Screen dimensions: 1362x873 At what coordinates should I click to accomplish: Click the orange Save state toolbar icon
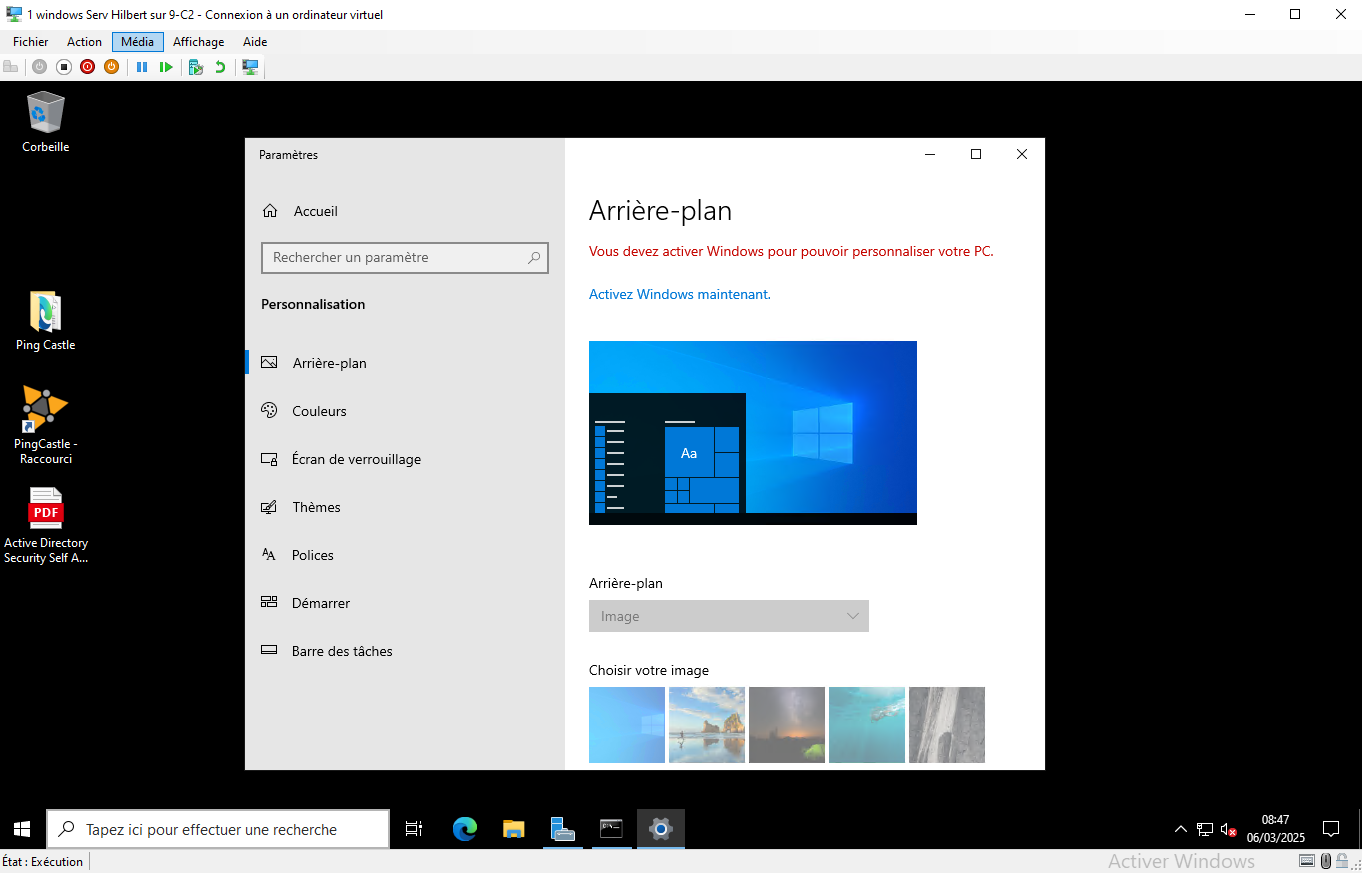(111, 67)
